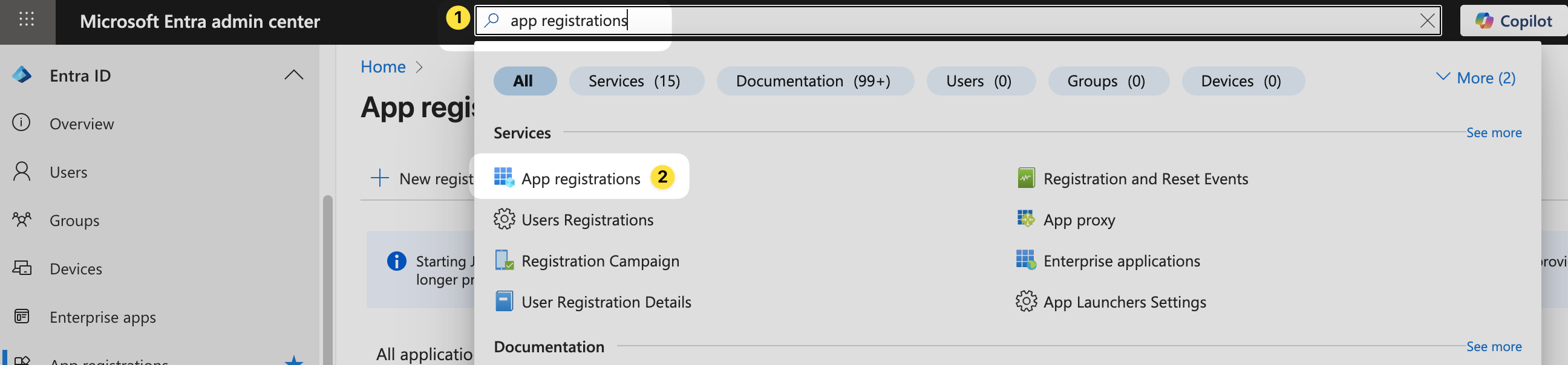This screenshot has width=1568, height=365.
Task: Click the App registrations service icon
Action: pyautogui.click(x=503, y=177)
